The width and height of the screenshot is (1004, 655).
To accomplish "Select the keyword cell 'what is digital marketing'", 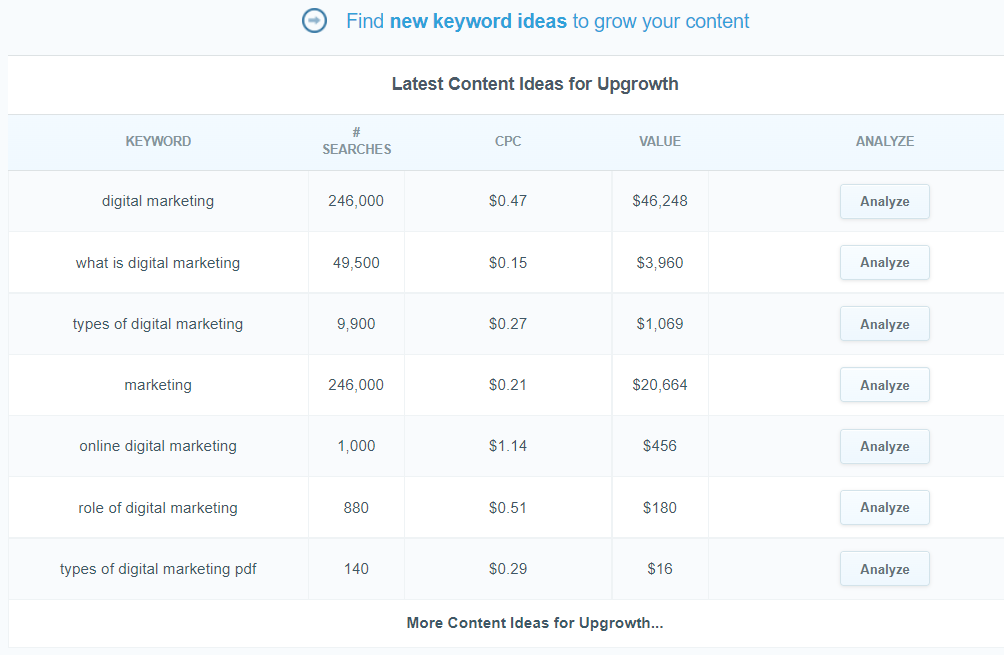I will click(158, 263).
